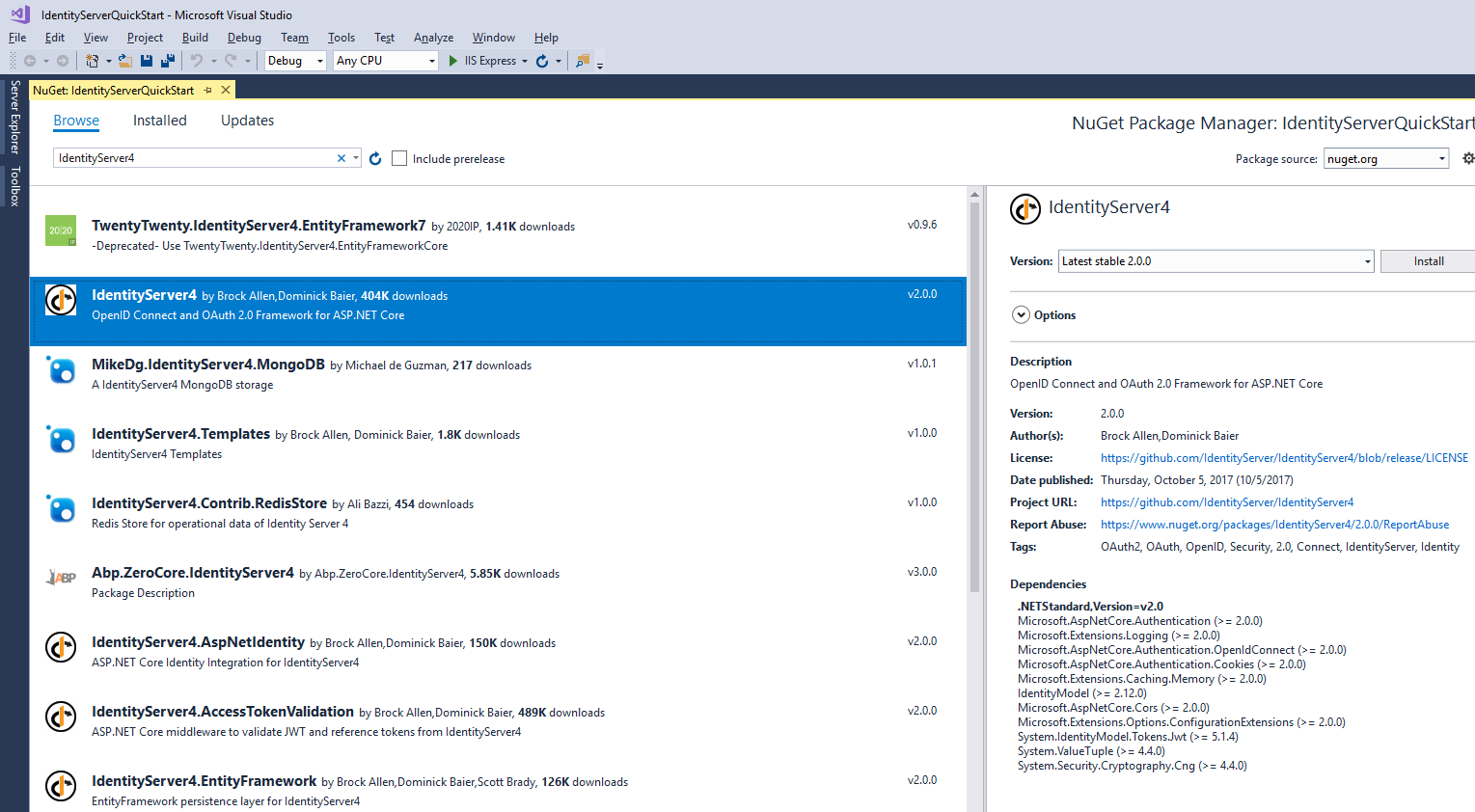Open NuGet settings gear icon
Image resolution: width=1475 pixels, height=812 pixels.
(x=1468, y=158)
